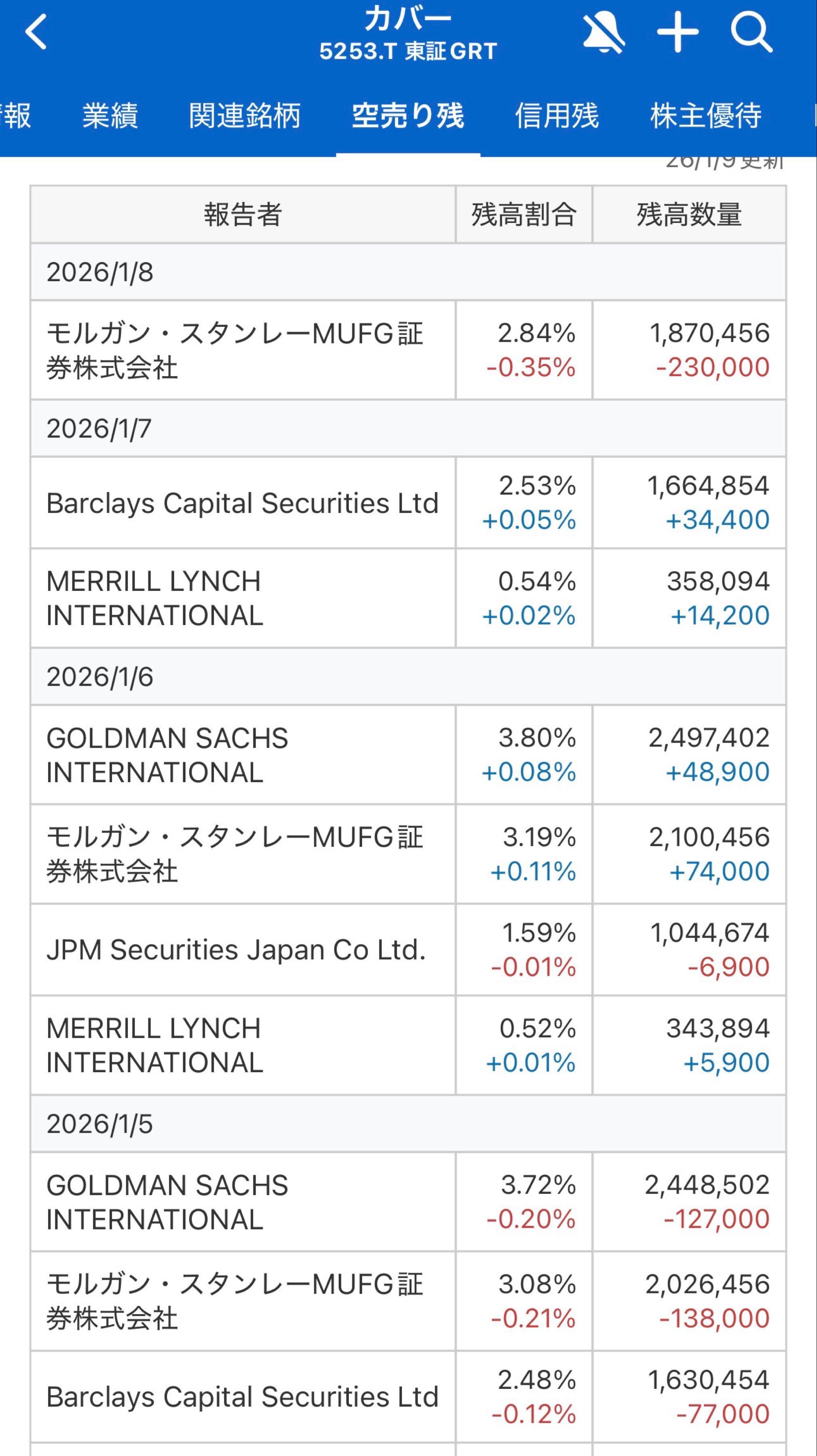This screenshot has height=1456, width=817.
Task: Select the 空売り残 tab
Action: pos(408,116)
